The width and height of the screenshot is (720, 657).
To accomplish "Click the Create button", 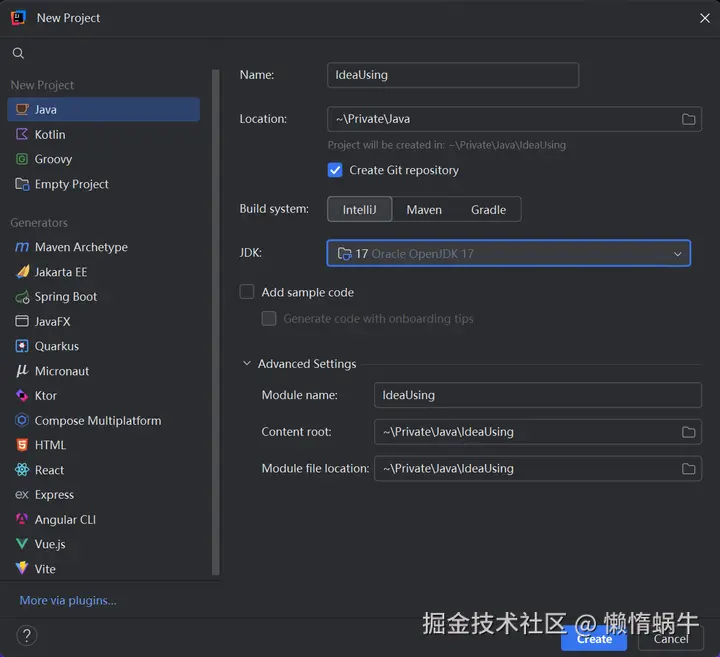I will click(594, 639).
